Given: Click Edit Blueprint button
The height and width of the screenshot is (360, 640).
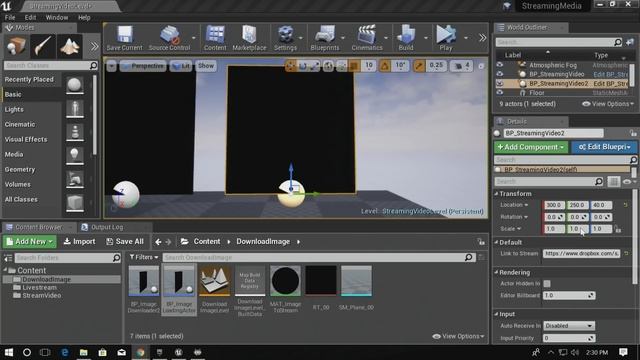Looking at the screenshot, I should click(604, 147).
